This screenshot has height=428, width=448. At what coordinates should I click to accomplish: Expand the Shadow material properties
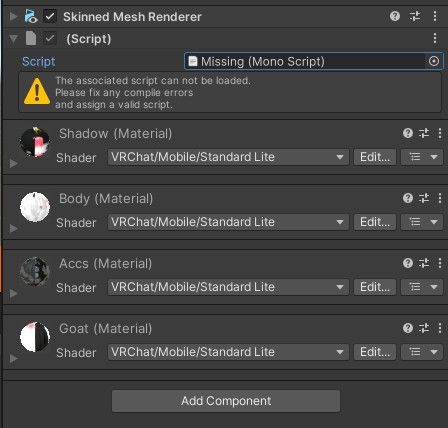[x=14, y=164]
